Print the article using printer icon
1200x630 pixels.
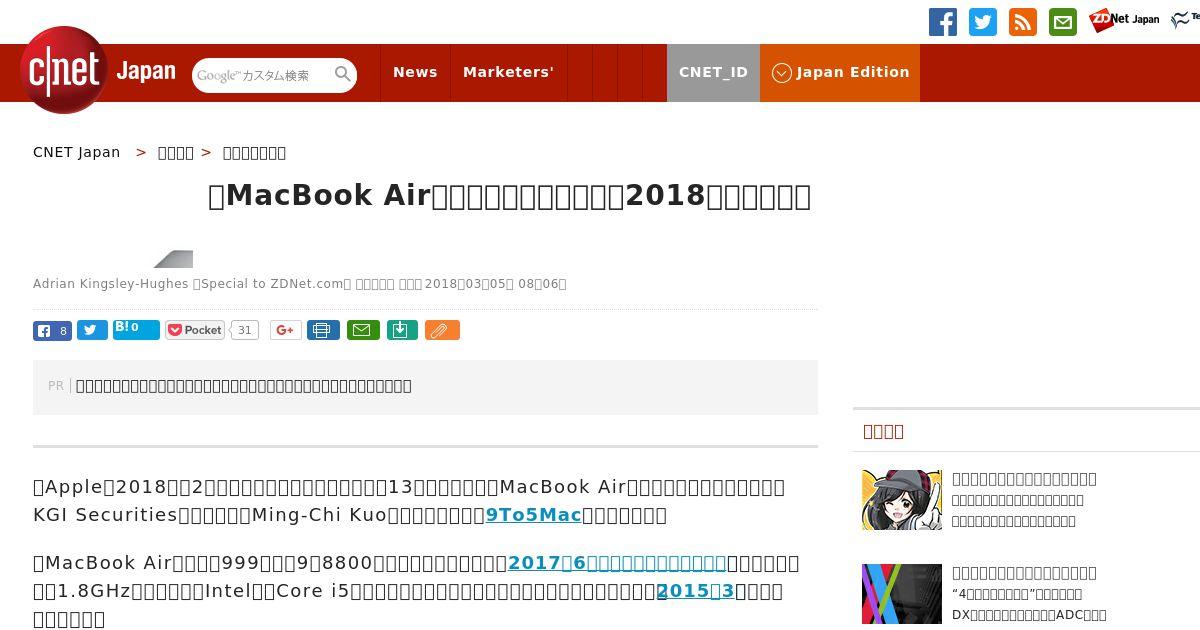coord(323,330)
